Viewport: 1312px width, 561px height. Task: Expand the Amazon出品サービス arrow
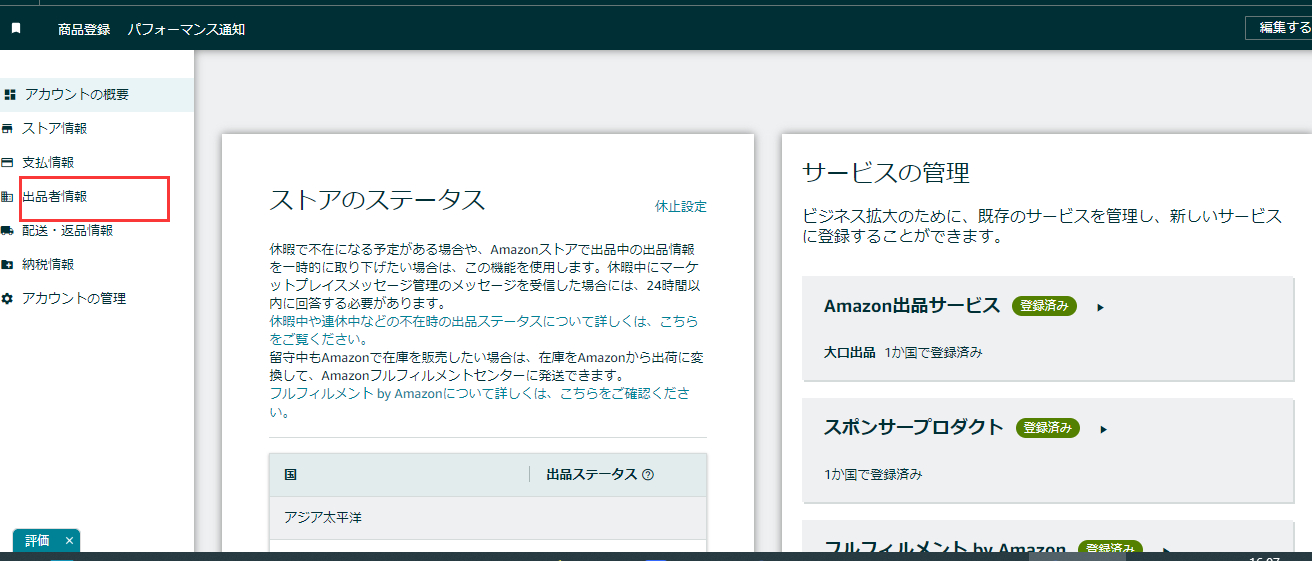tap(1101, 307)
